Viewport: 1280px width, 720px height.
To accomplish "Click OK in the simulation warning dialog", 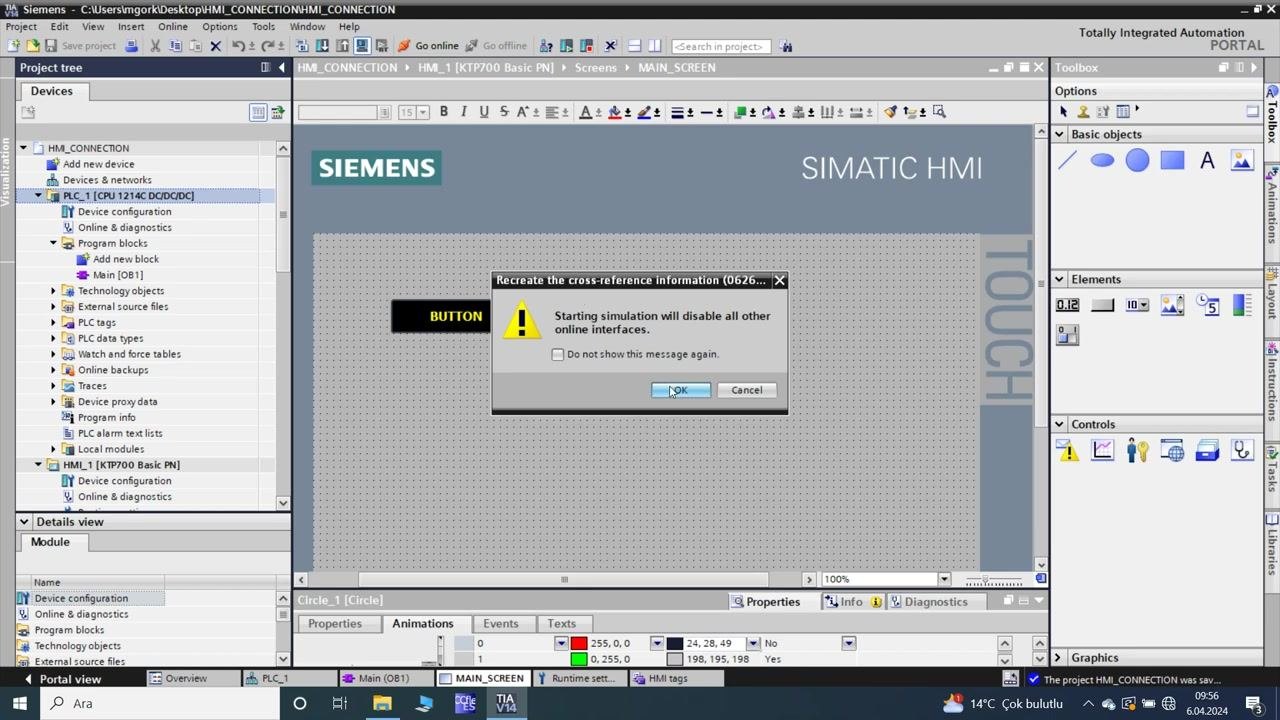I will [681, 390].
